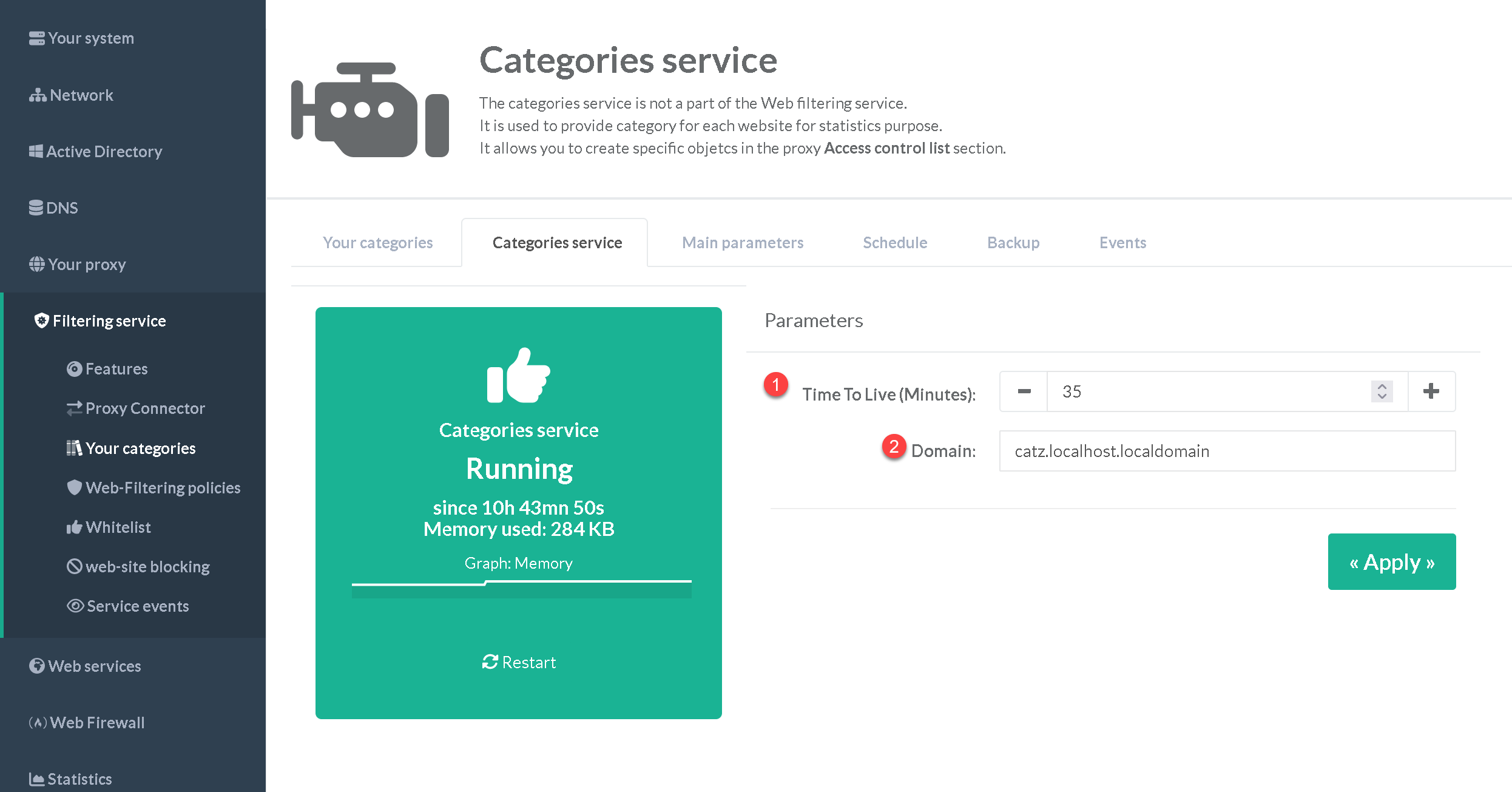This screenshot has height=792, width=1512.
Task: Click the Network sitemap icon
Action: pos(38,95)
